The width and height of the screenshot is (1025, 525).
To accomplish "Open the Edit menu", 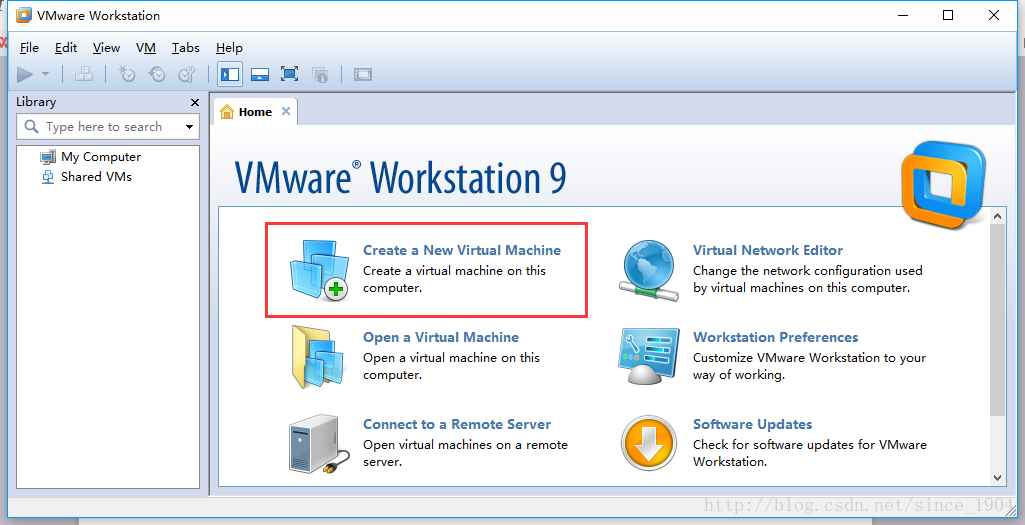I will tap(66, 48).
